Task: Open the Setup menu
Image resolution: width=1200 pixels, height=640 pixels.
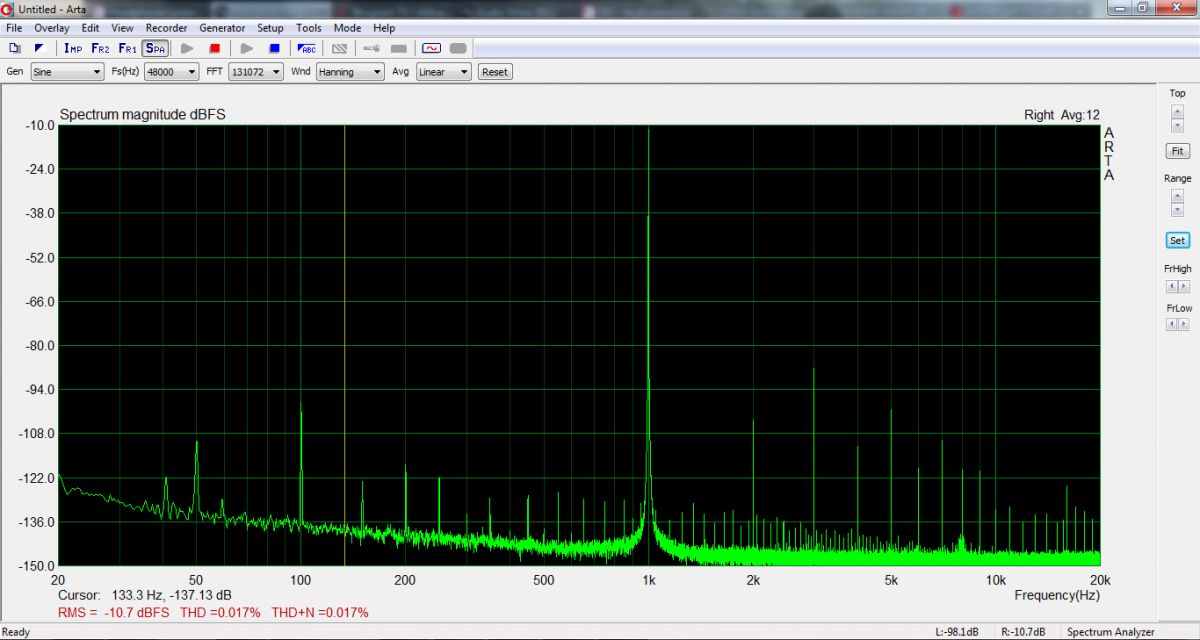Action: pyautogui.click(x=270, y=28)
